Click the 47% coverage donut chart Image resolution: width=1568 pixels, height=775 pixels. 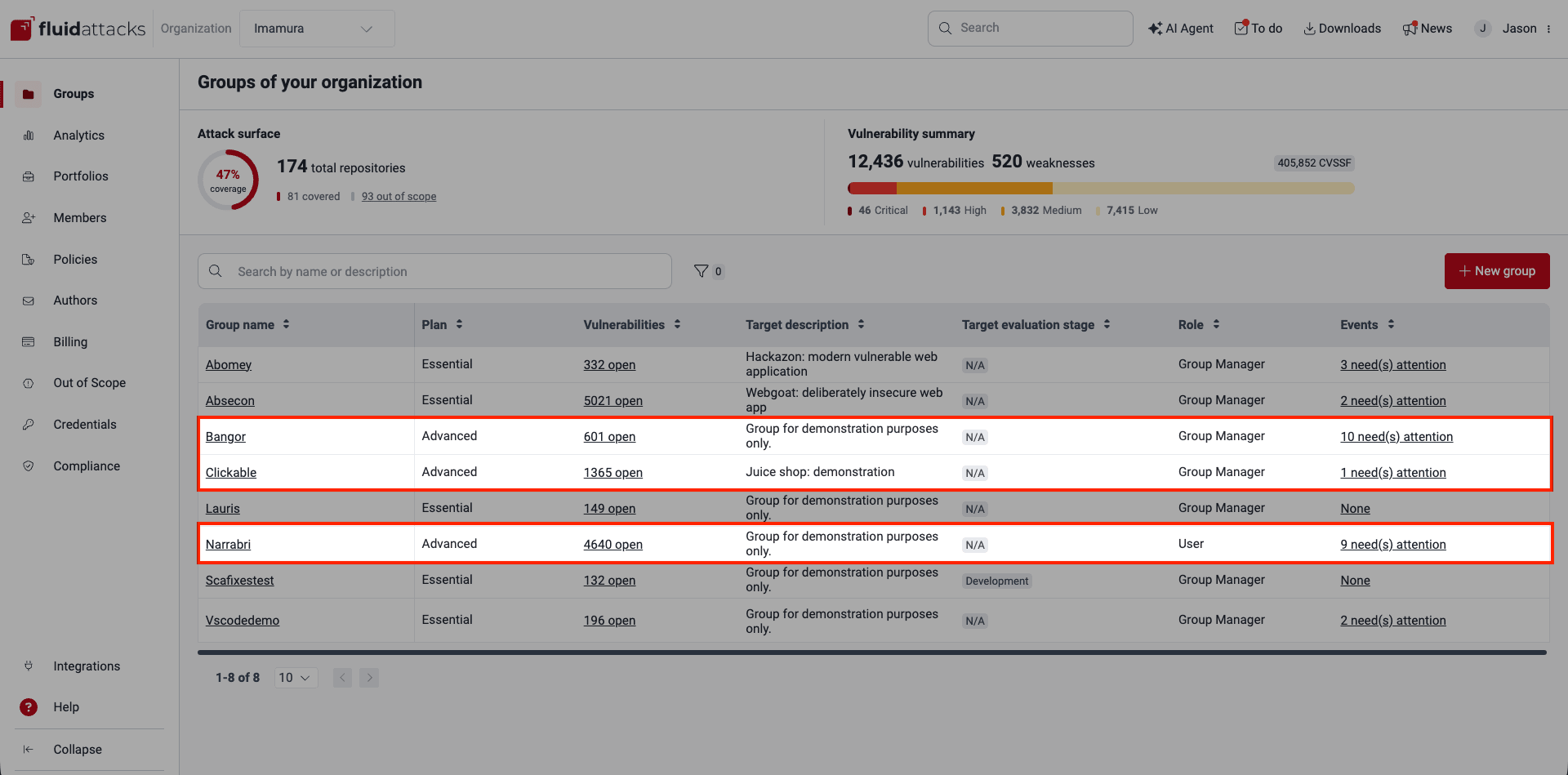tap(228, 179)
